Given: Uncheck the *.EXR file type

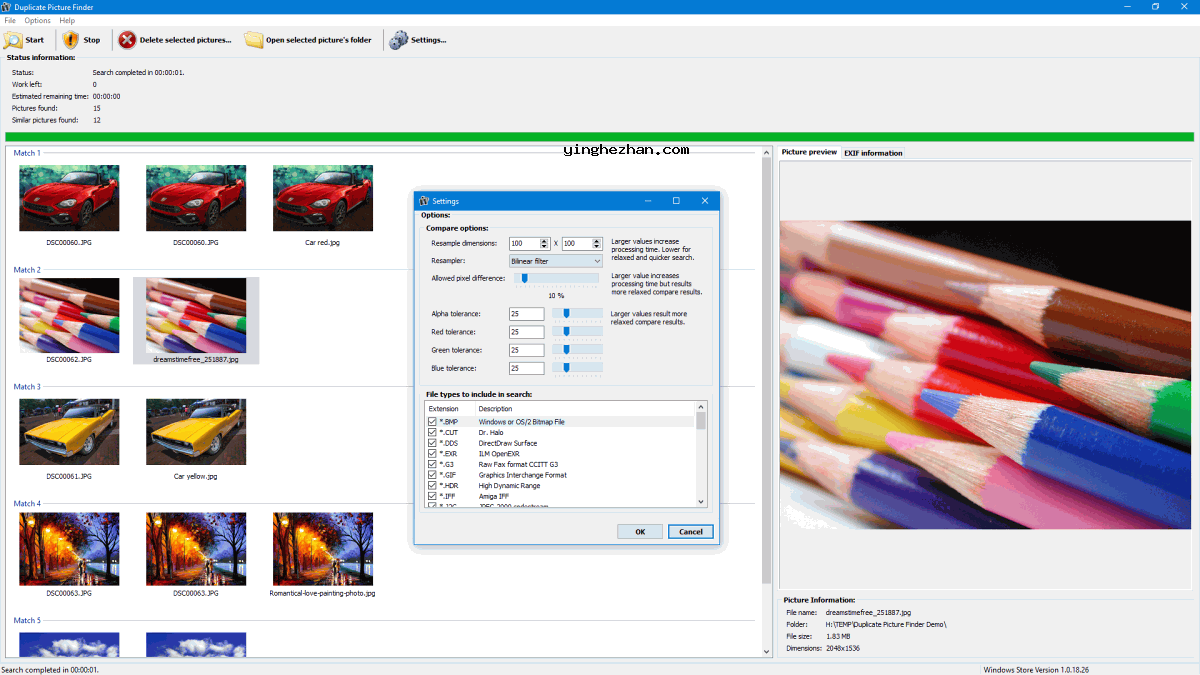Looking at the screenshot, I should coord(432,454).
